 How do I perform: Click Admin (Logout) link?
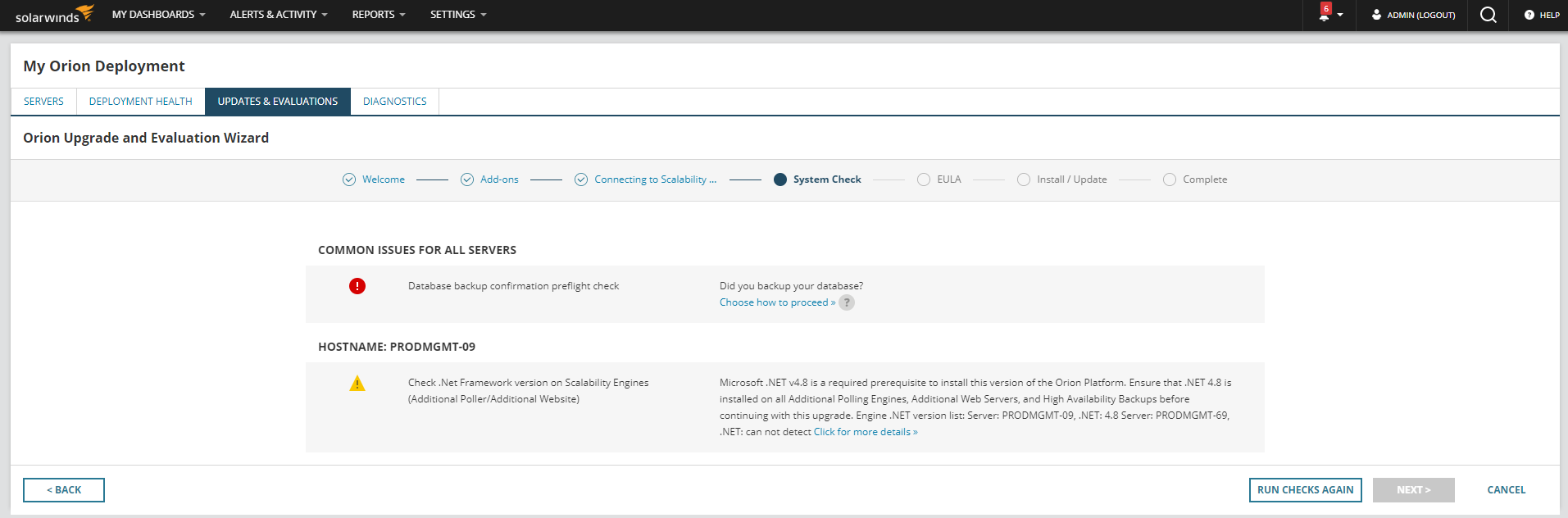coord(1421,15)
